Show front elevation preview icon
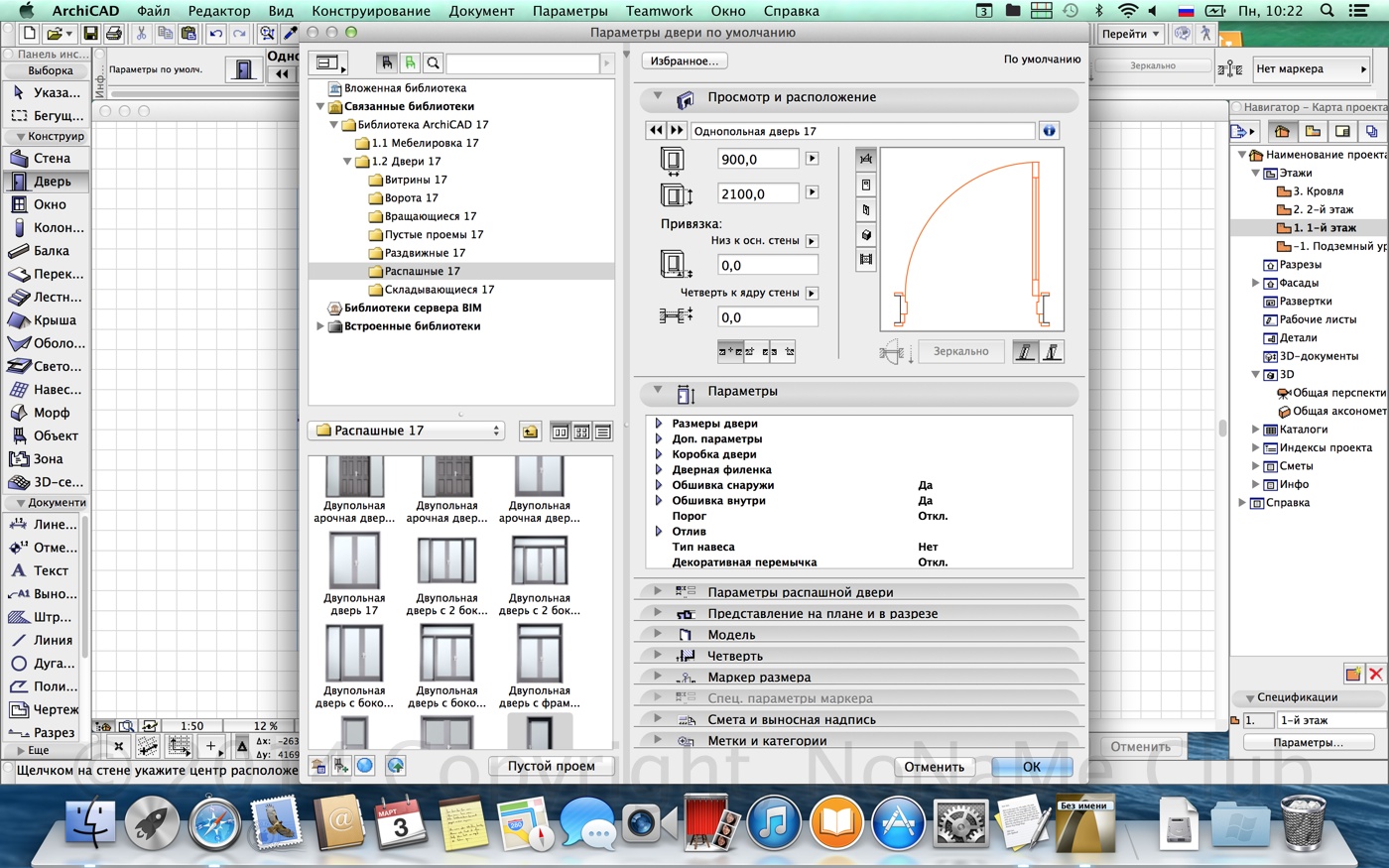 click(866, 185)
